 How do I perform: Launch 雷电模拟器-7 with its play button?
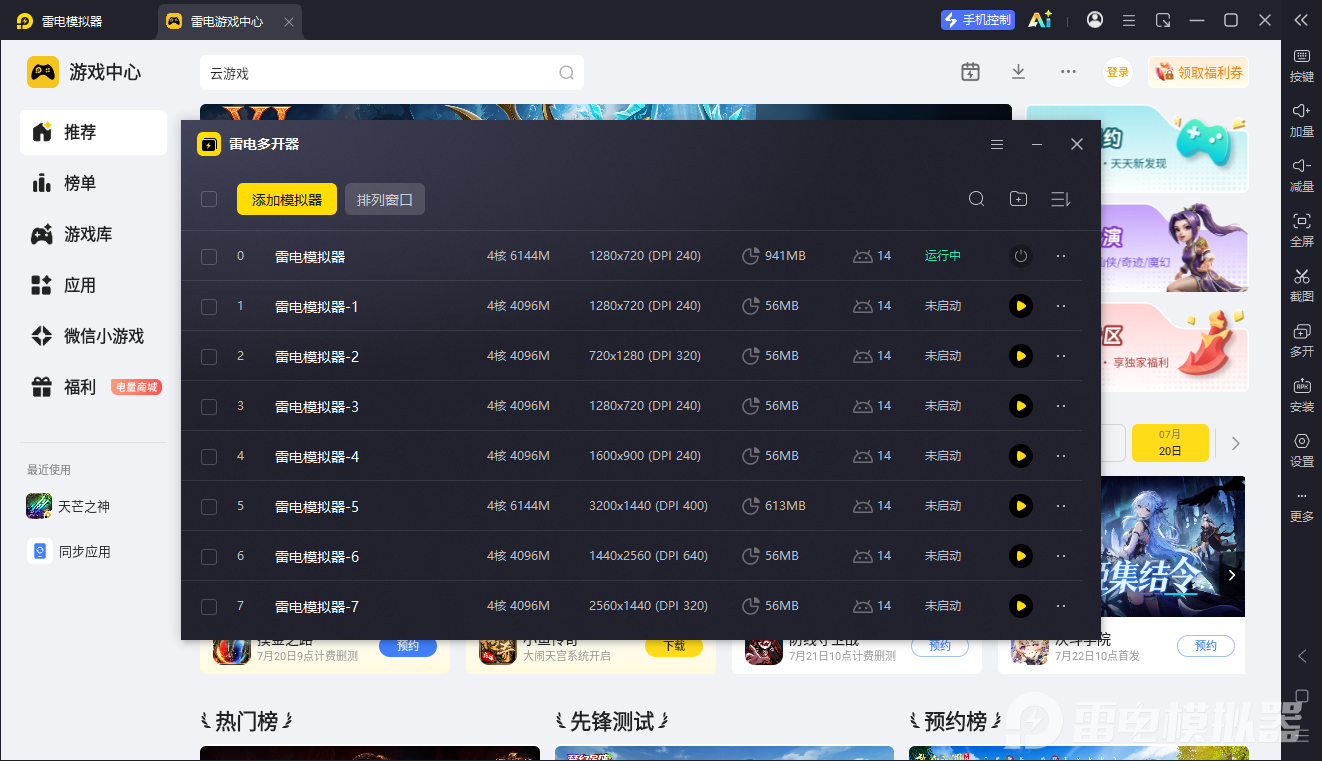[x=1020, y=606]
